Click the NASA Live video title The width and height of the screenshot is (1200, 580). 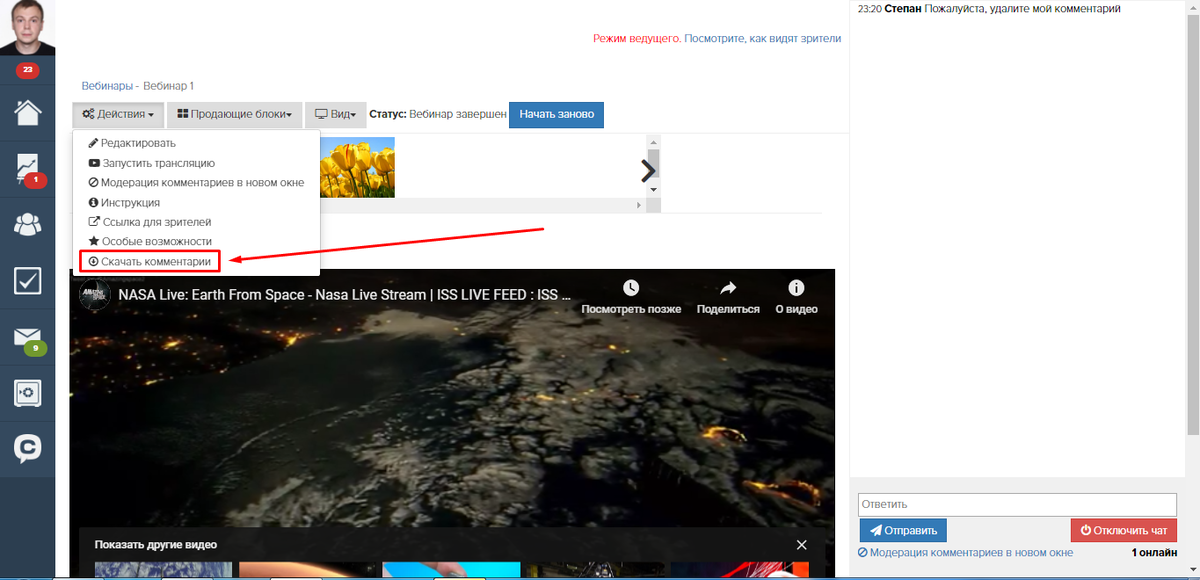[345, 296]
